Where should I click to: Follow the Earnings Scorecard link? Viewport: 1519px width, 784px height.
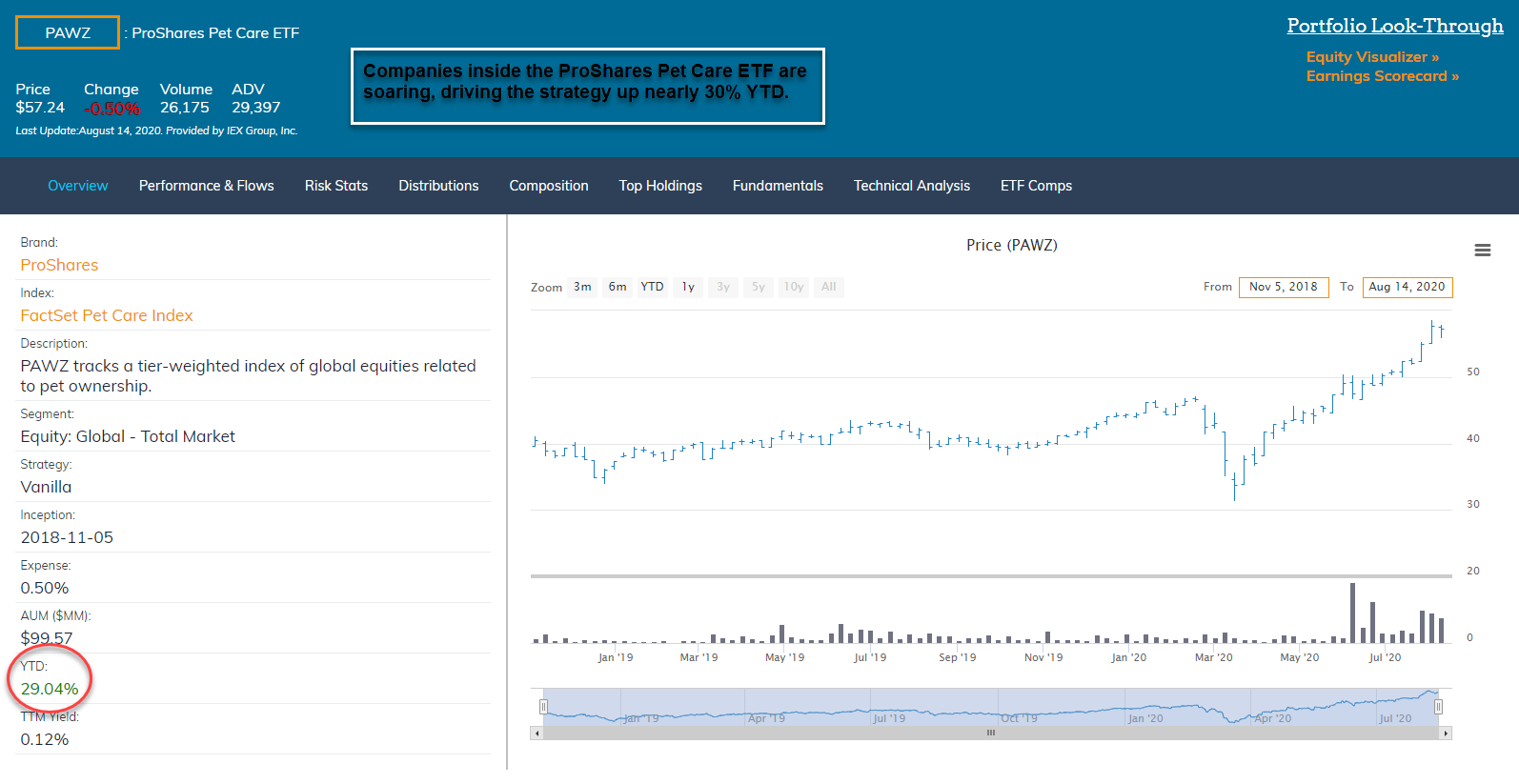pos(1383,76)
